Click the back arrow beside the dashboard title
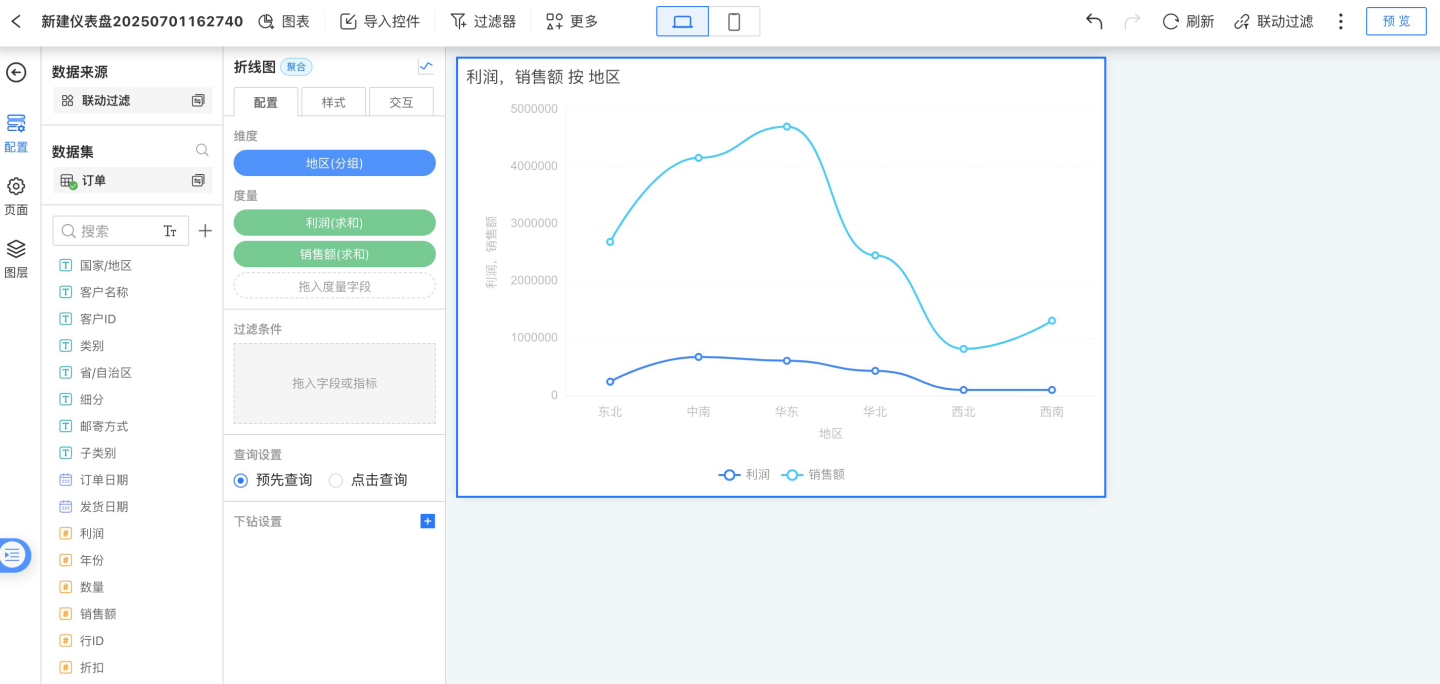This screenshot has height=684, width=1440. click(x=16, y=21)
